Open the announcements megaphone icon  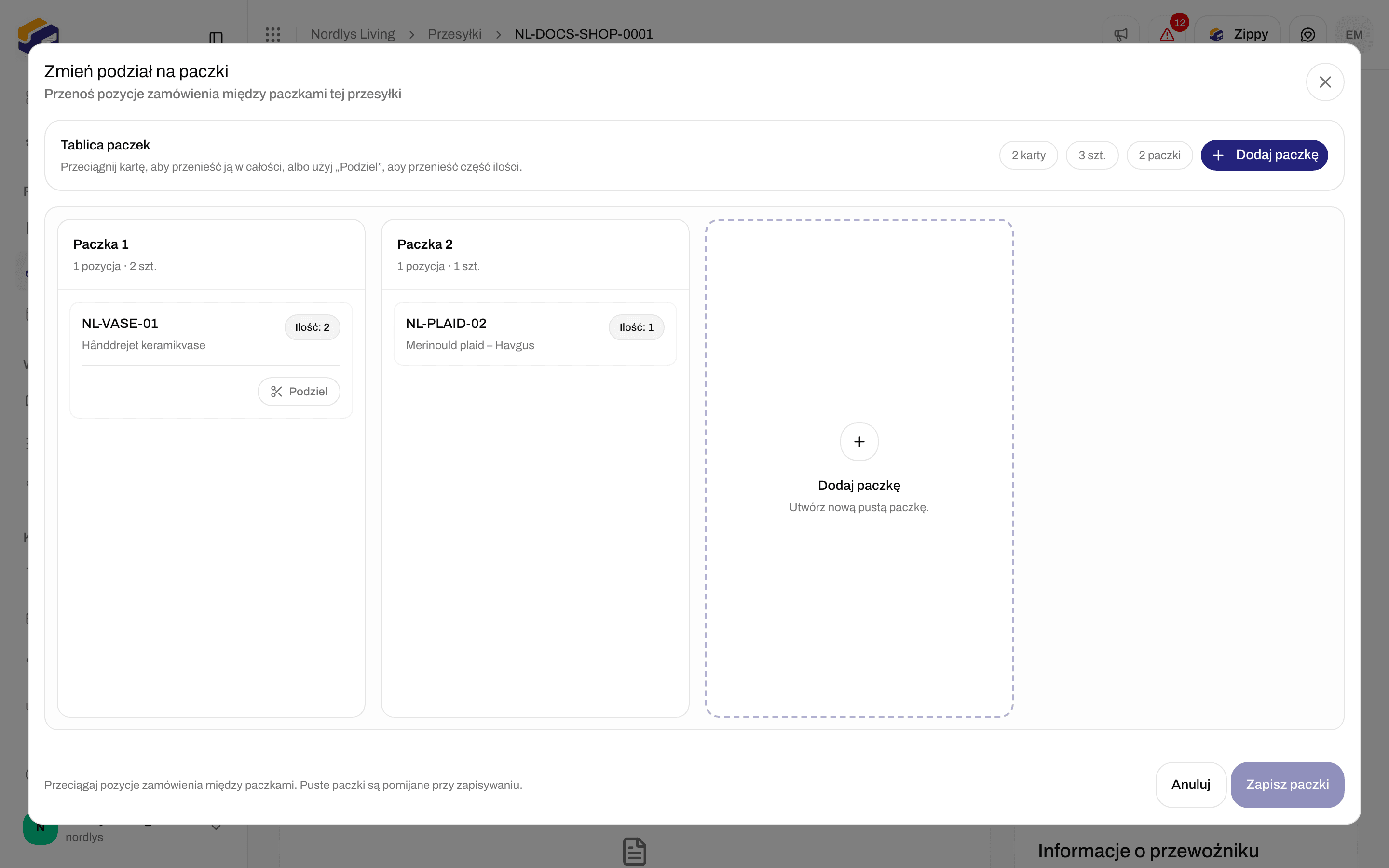tap(1120, 34)
